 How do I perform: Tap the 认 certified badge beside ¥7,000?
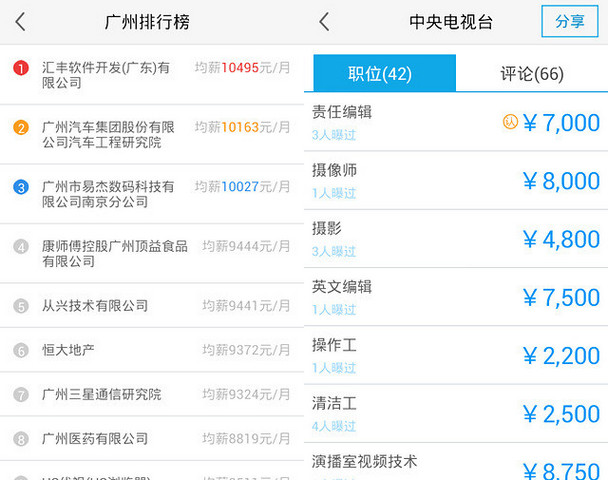pyautogui.click(x=510, y=122)
